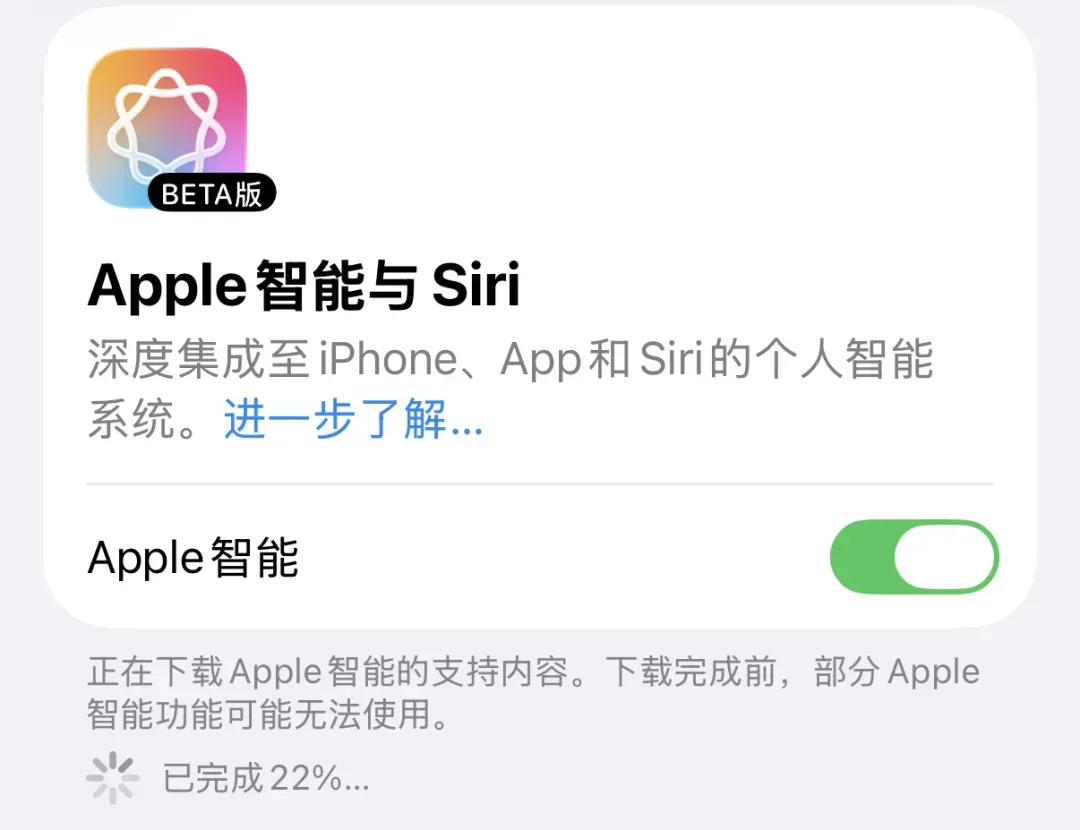Open the 进一步了解... link

tap(353, 419)
